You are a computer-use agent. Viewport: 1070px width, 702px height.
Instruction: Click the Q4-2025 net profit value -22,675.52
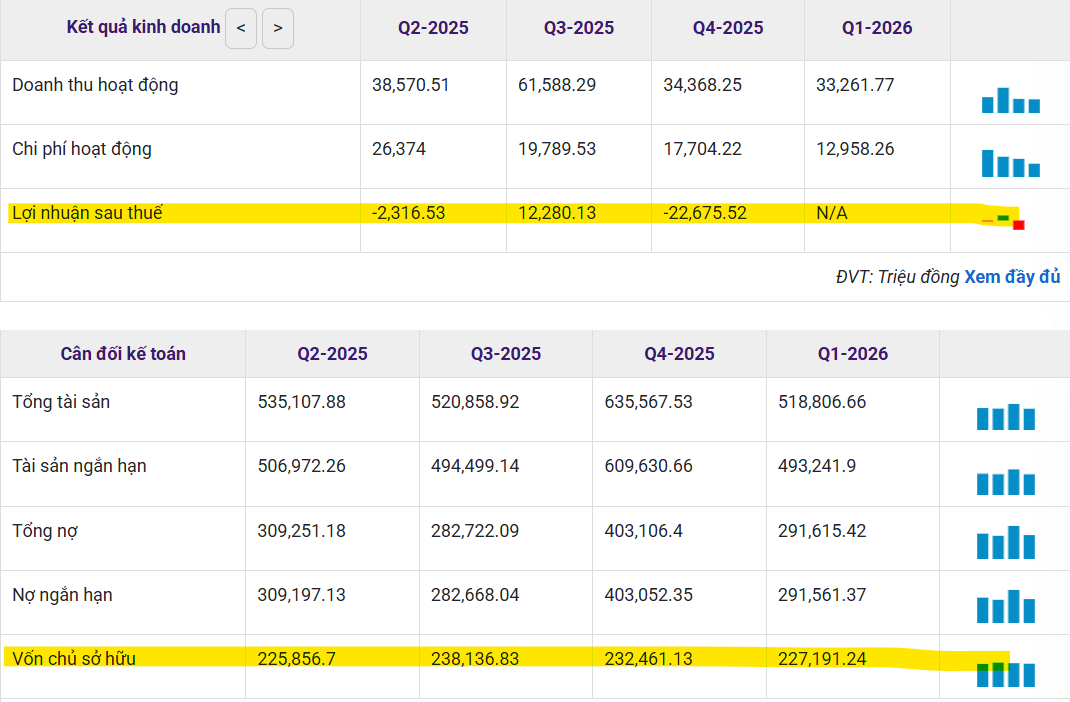(x=705, y=213)
